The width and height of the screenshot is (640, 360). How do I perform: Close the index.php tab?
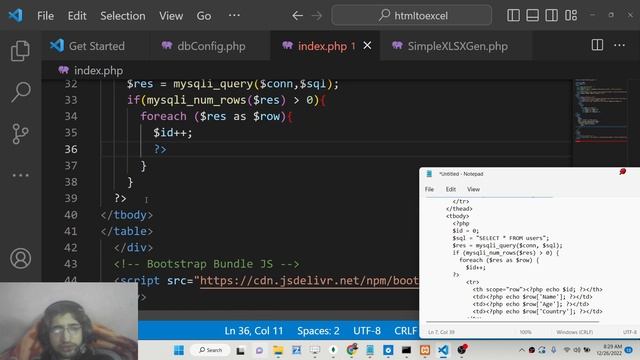[367, 46]
